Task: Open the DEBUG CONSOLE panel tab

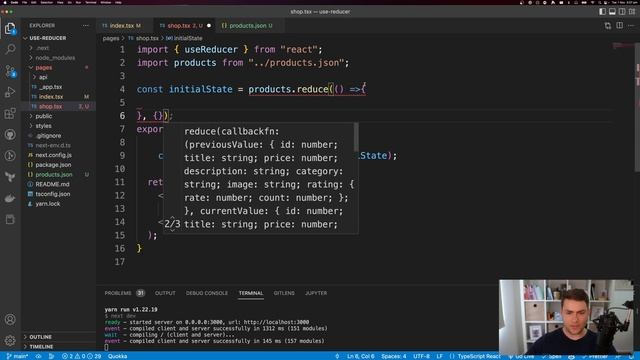Action: point(207,293)
